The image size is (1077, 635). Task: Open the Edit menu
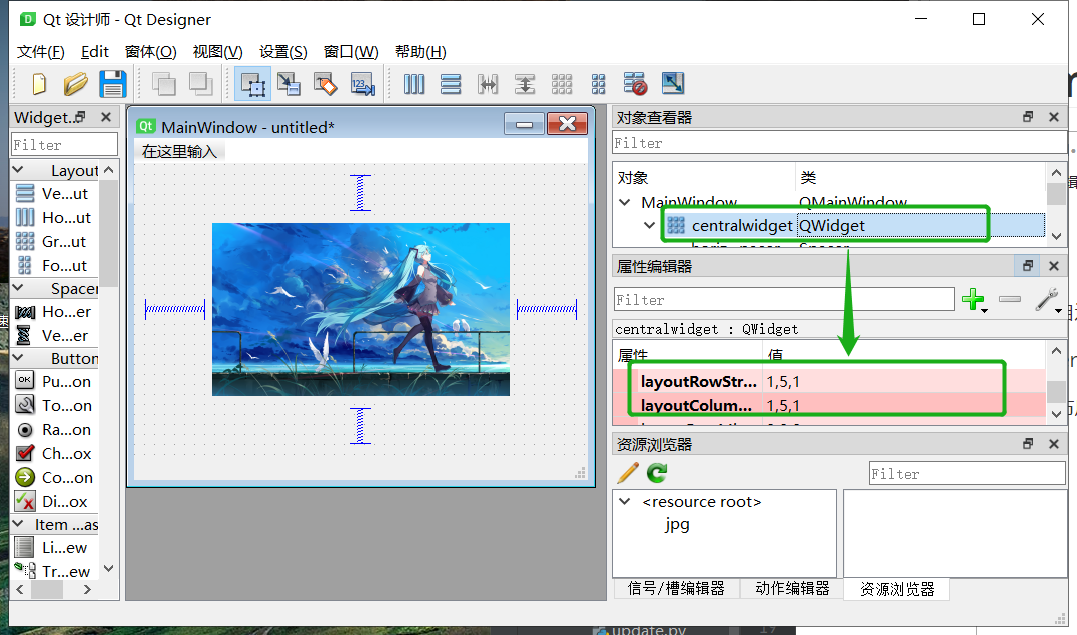[95, 52]
